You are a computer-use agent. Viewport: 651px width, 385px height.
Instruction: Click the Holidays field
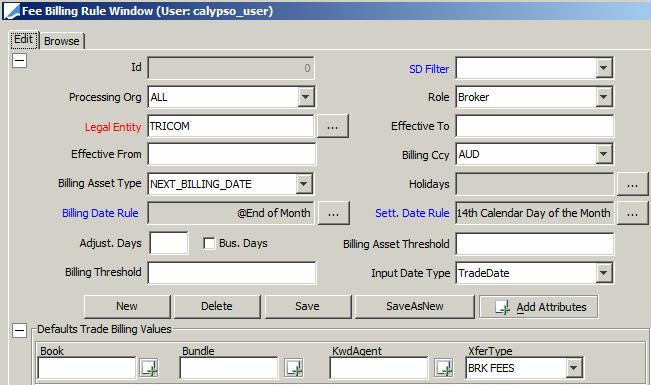[534, 184]
